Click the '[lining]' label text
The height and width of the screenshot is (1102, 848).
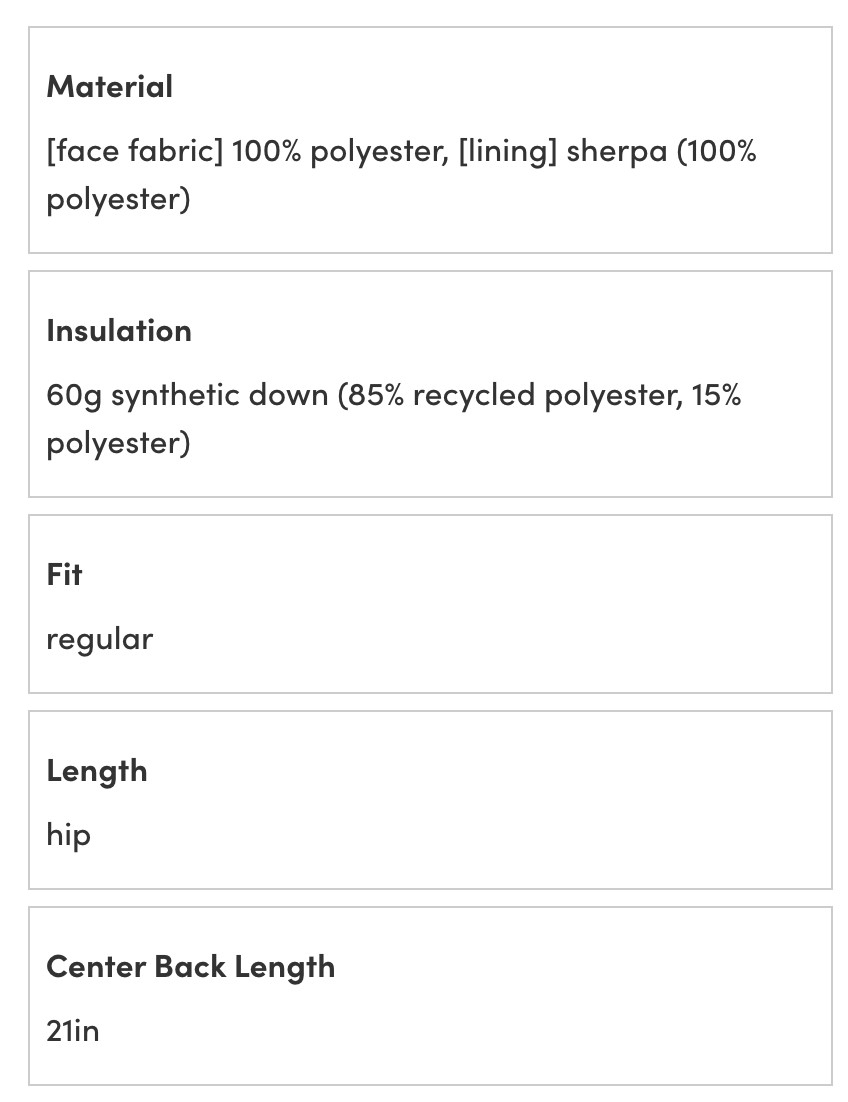pyautogui.click(x=507, y=152)
